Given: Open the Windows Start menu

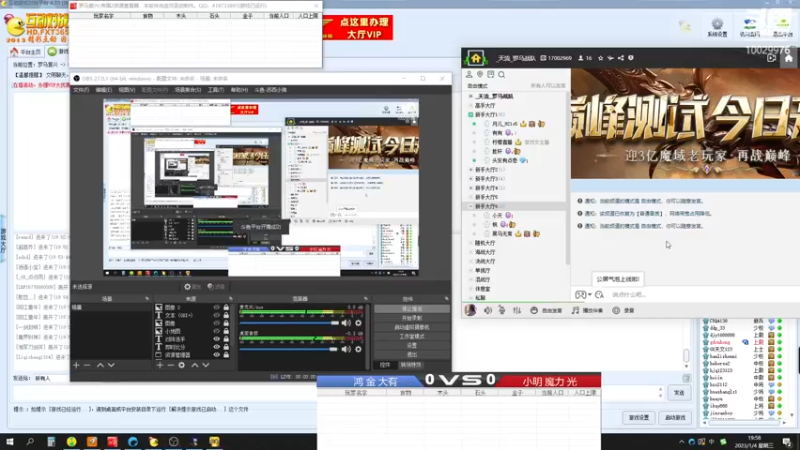Looking at the screenshot, I should coord(10,442).
